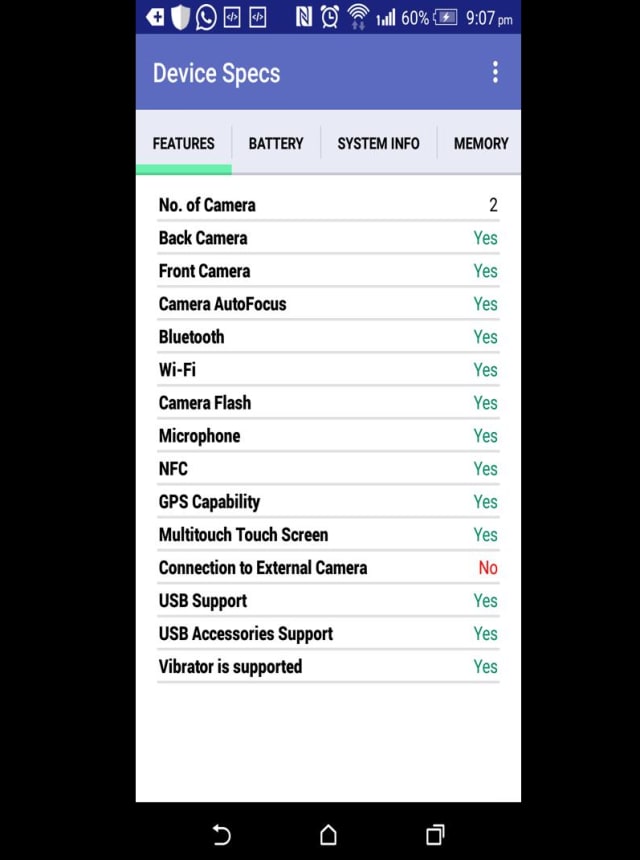Tap the alarm clock status icon
The height and width of the screenshot is (860, 640).
pos(329,17)
